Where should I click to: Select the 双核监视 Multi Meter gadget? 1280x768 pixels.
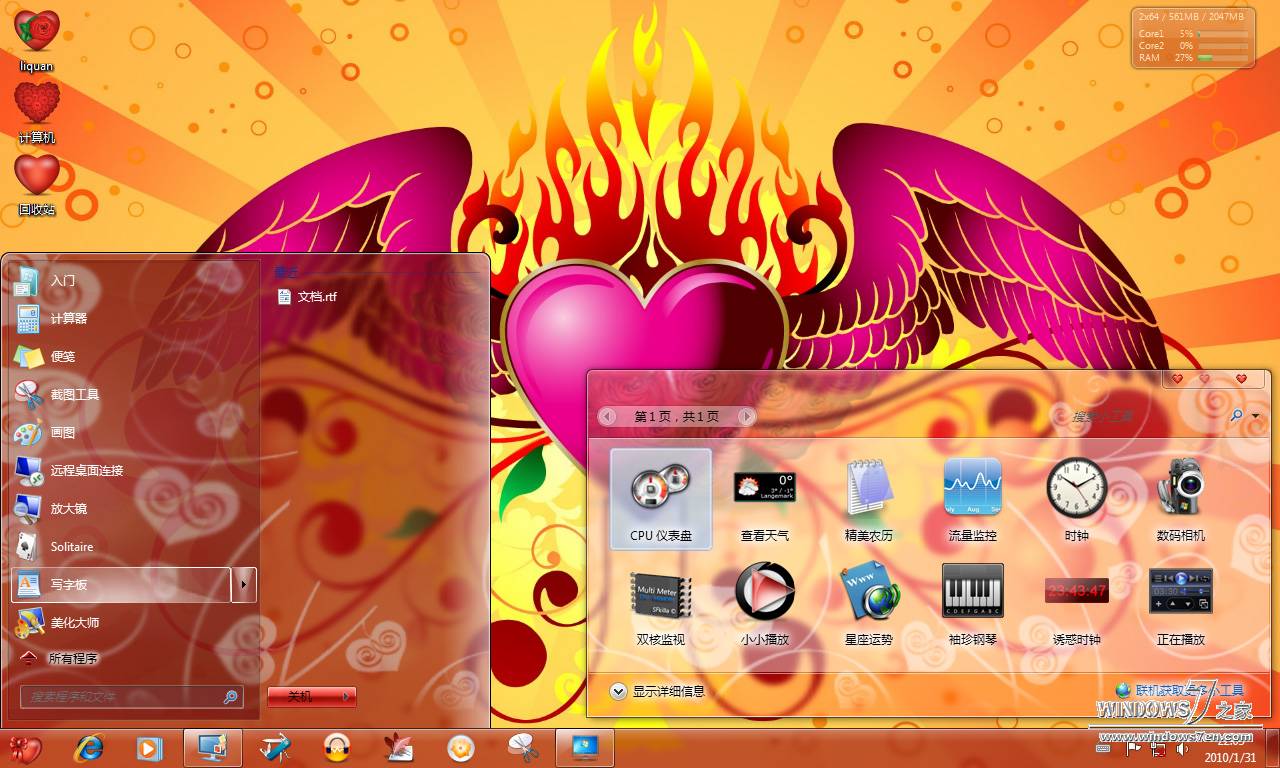coord(660,603)
